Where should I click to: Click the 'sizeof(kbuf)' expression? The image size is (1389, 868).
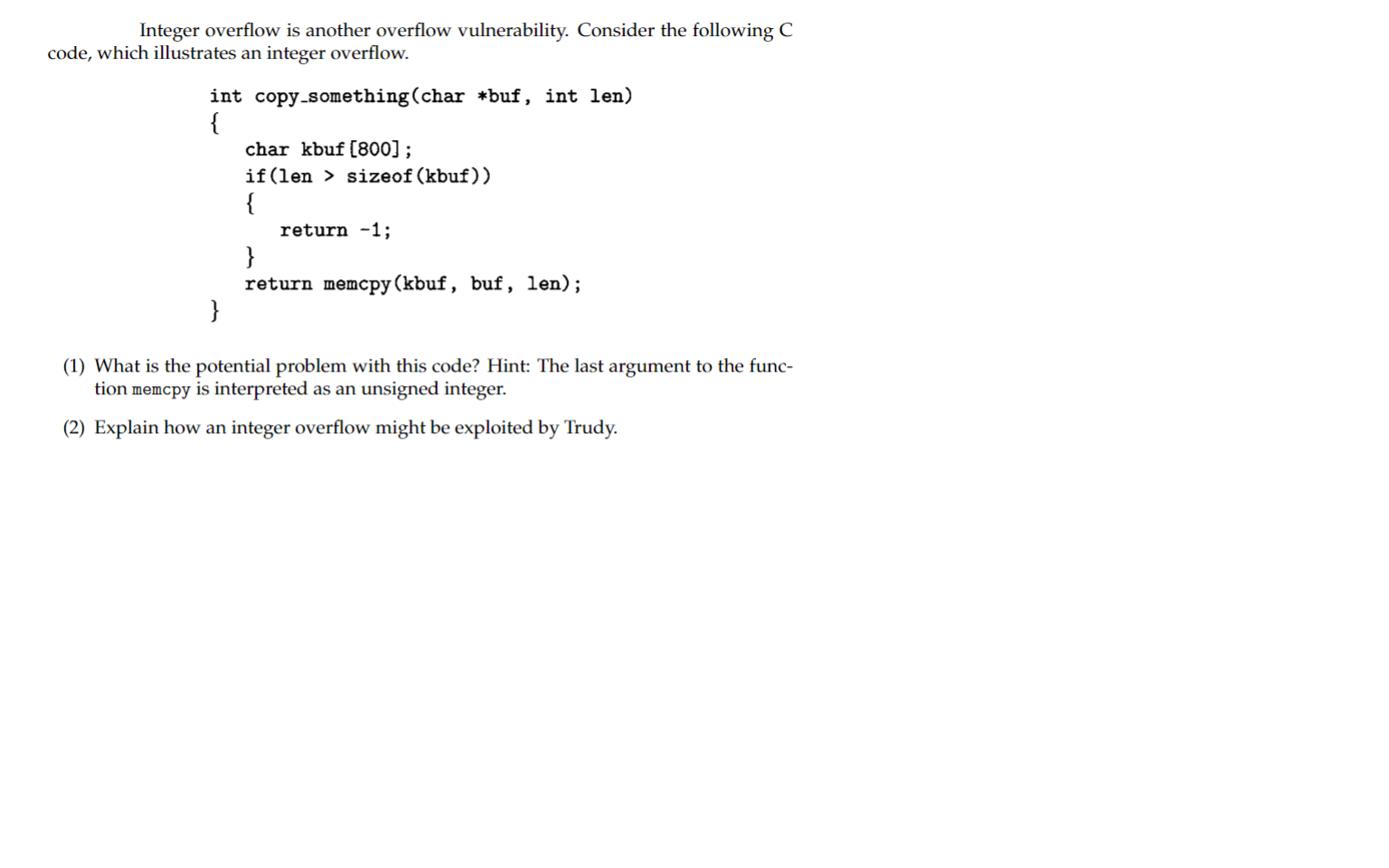[419, 176]
